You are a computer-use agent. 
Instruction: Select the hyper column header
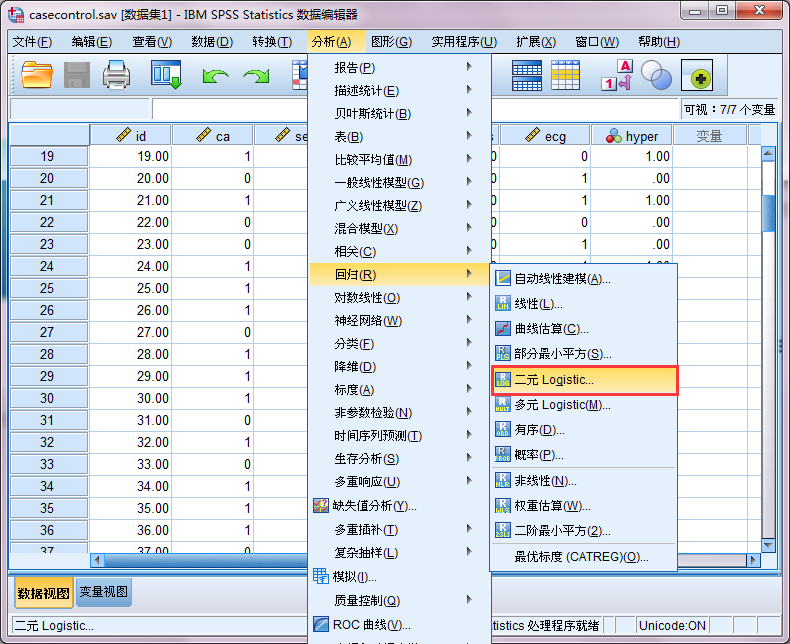[x=632, y=136]
